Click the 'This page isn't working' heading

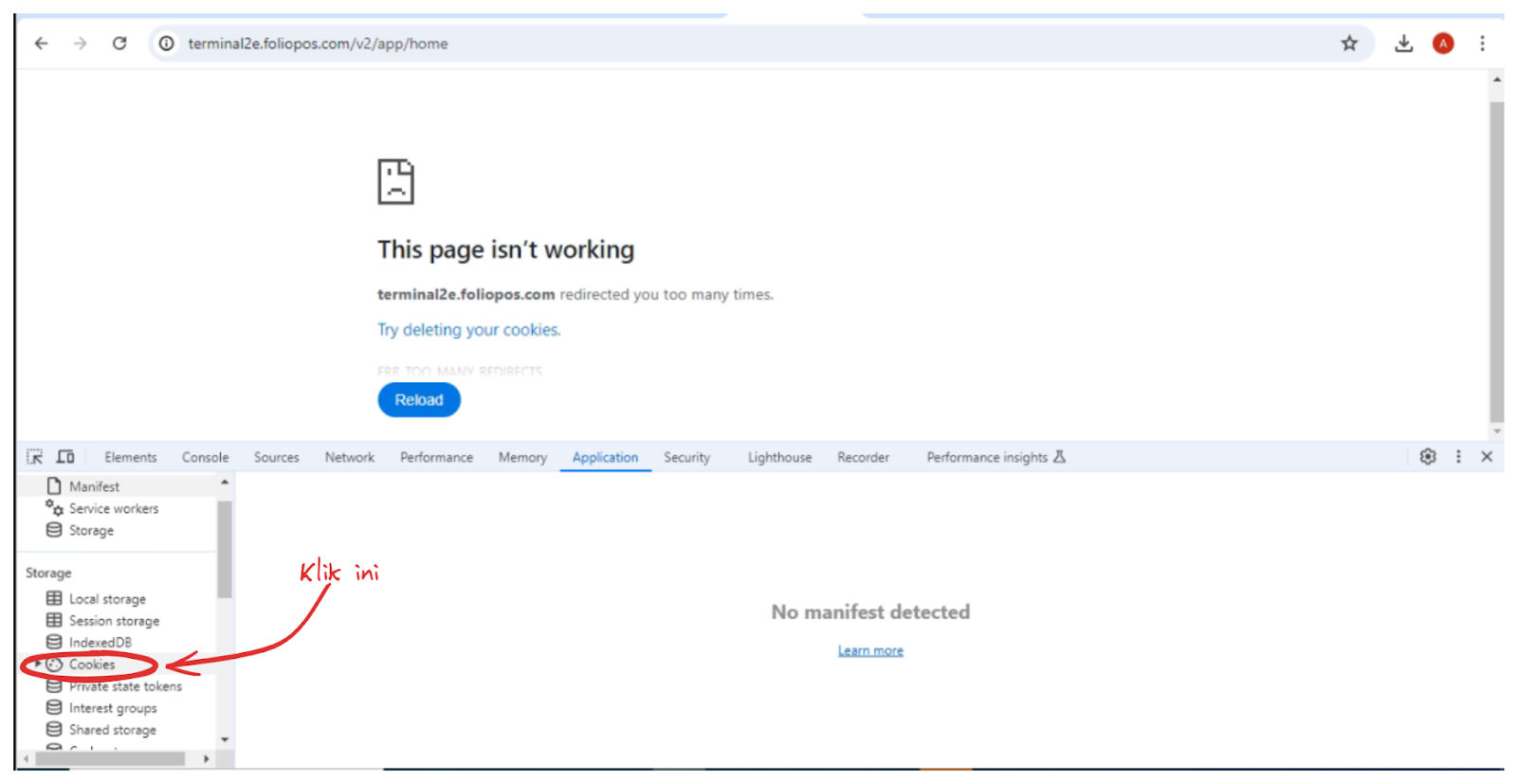point(505,249)
